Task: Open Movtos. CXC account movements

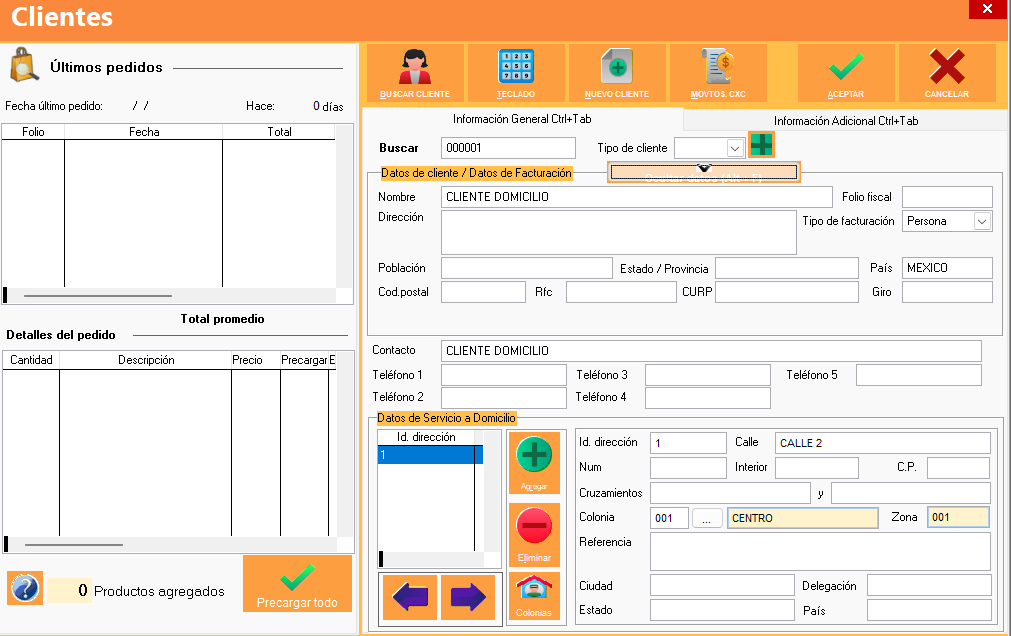Action: (x=718, y=72)
